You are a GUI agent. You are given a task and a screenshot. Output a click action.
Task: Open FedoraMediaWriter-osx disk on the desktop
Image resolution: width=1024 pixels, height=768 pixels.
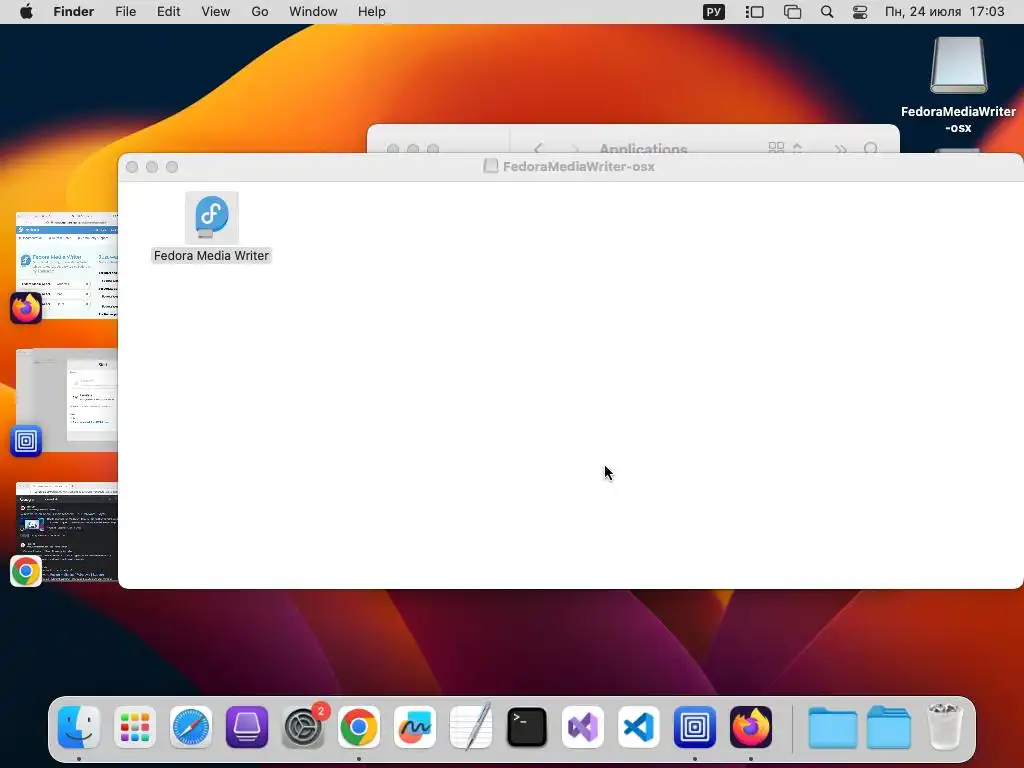(x=958, y=66)
